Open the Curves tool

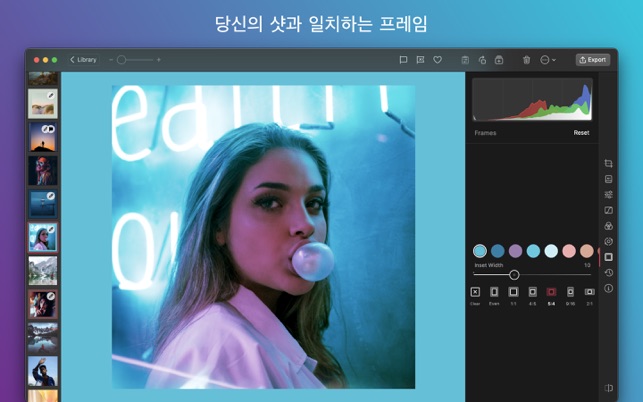coord(609,210)
